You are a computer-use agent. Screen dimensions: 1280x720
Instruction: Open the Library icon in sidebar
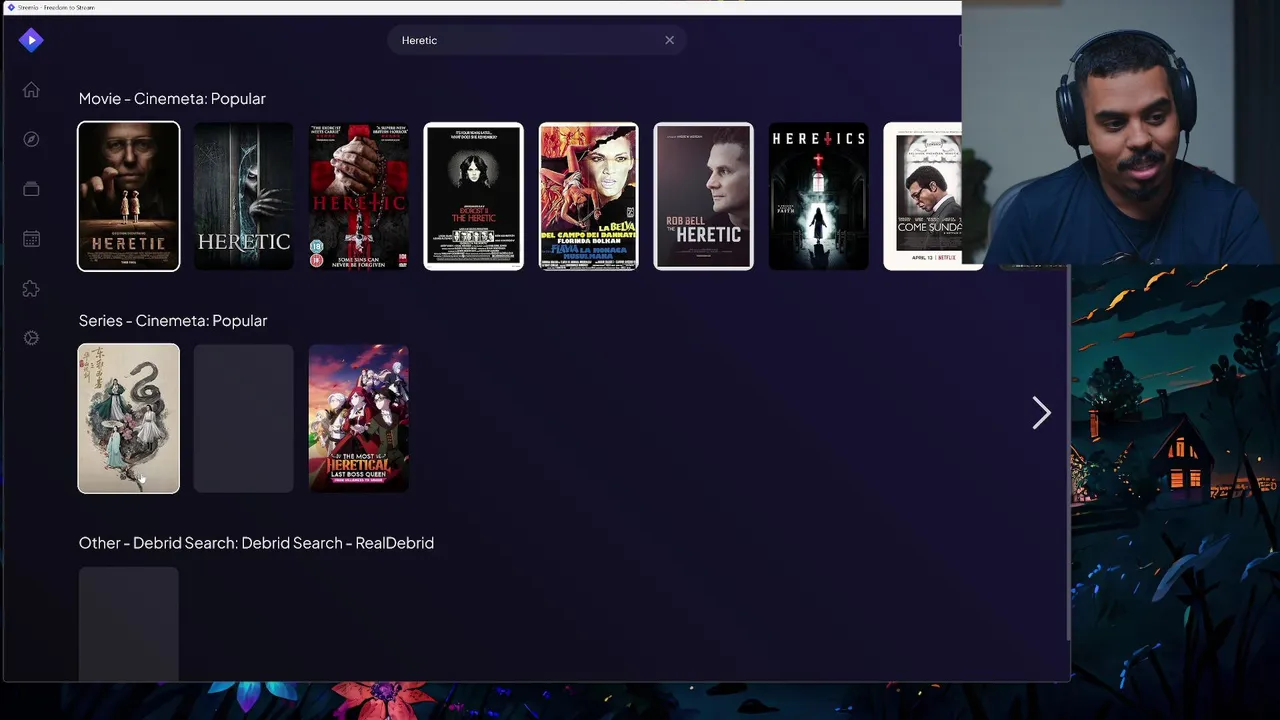(x=31, y=189)
